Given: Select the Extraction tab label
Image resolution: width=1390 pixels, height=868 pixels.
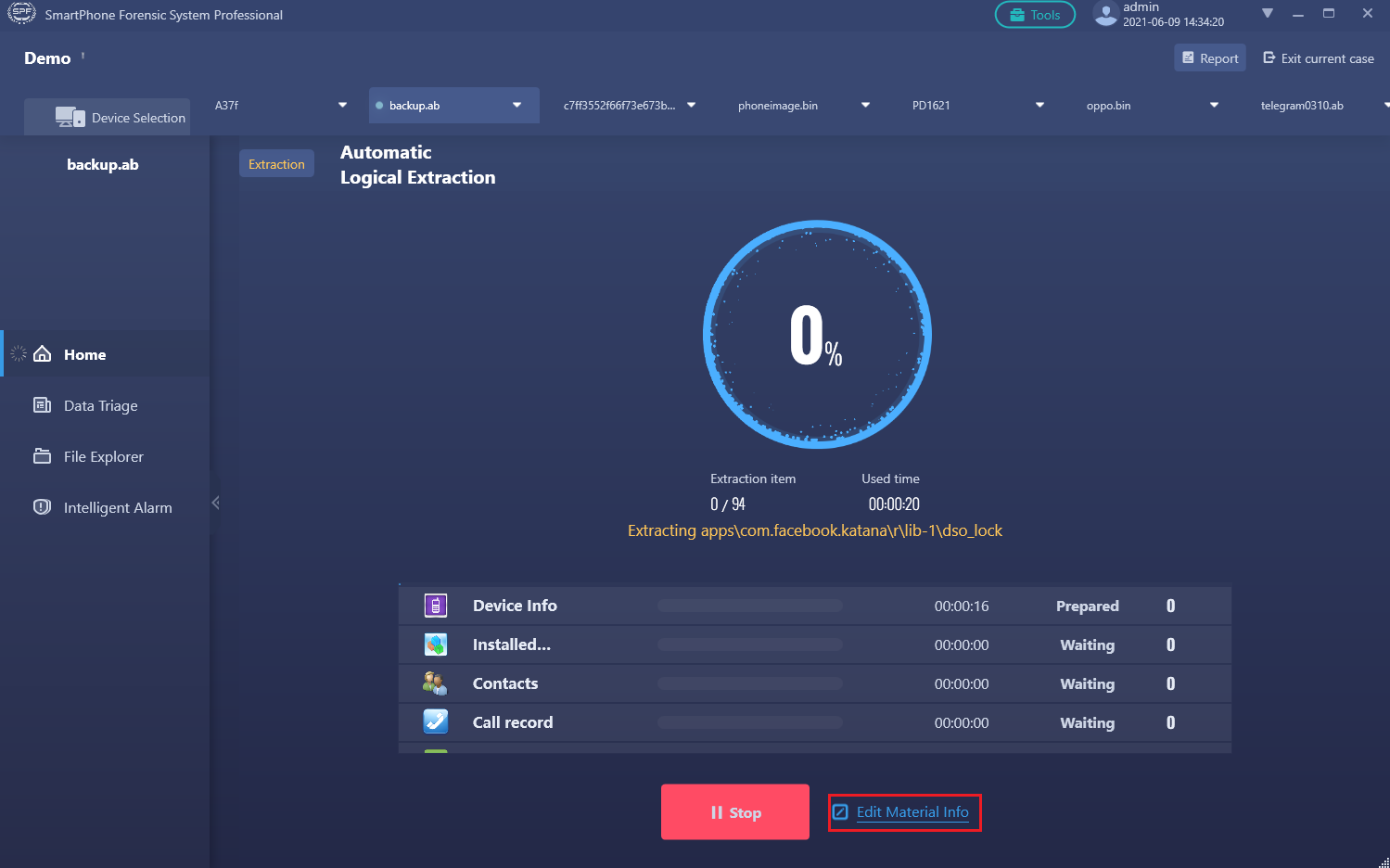Looking at the screenshot, I should point(276,163).
